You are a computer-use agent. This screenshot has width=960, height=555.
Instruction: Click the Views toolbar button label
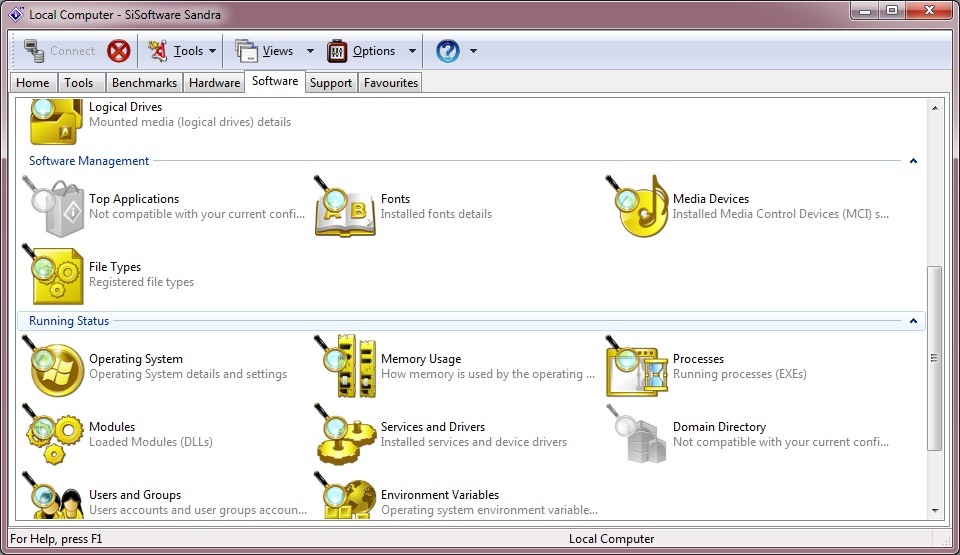278,51
